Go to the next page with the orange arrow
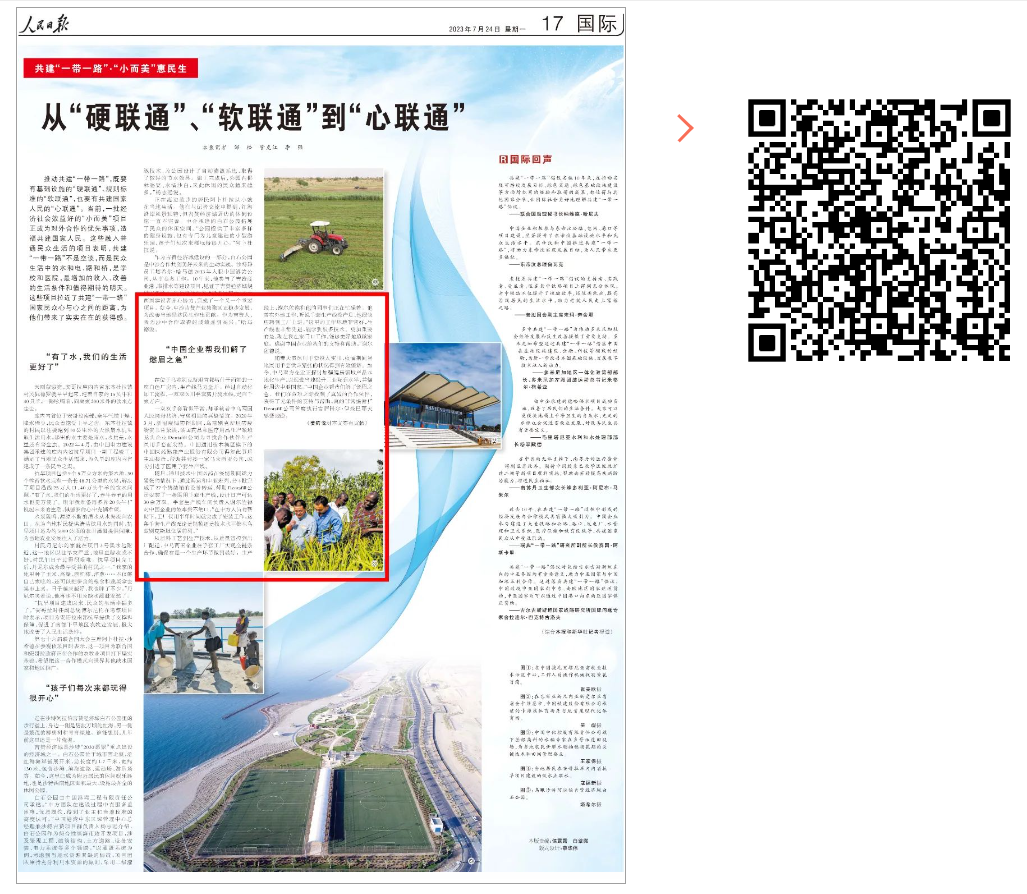Image resolution: width=1027 pixels, height=894 pixels. (685, 128)
